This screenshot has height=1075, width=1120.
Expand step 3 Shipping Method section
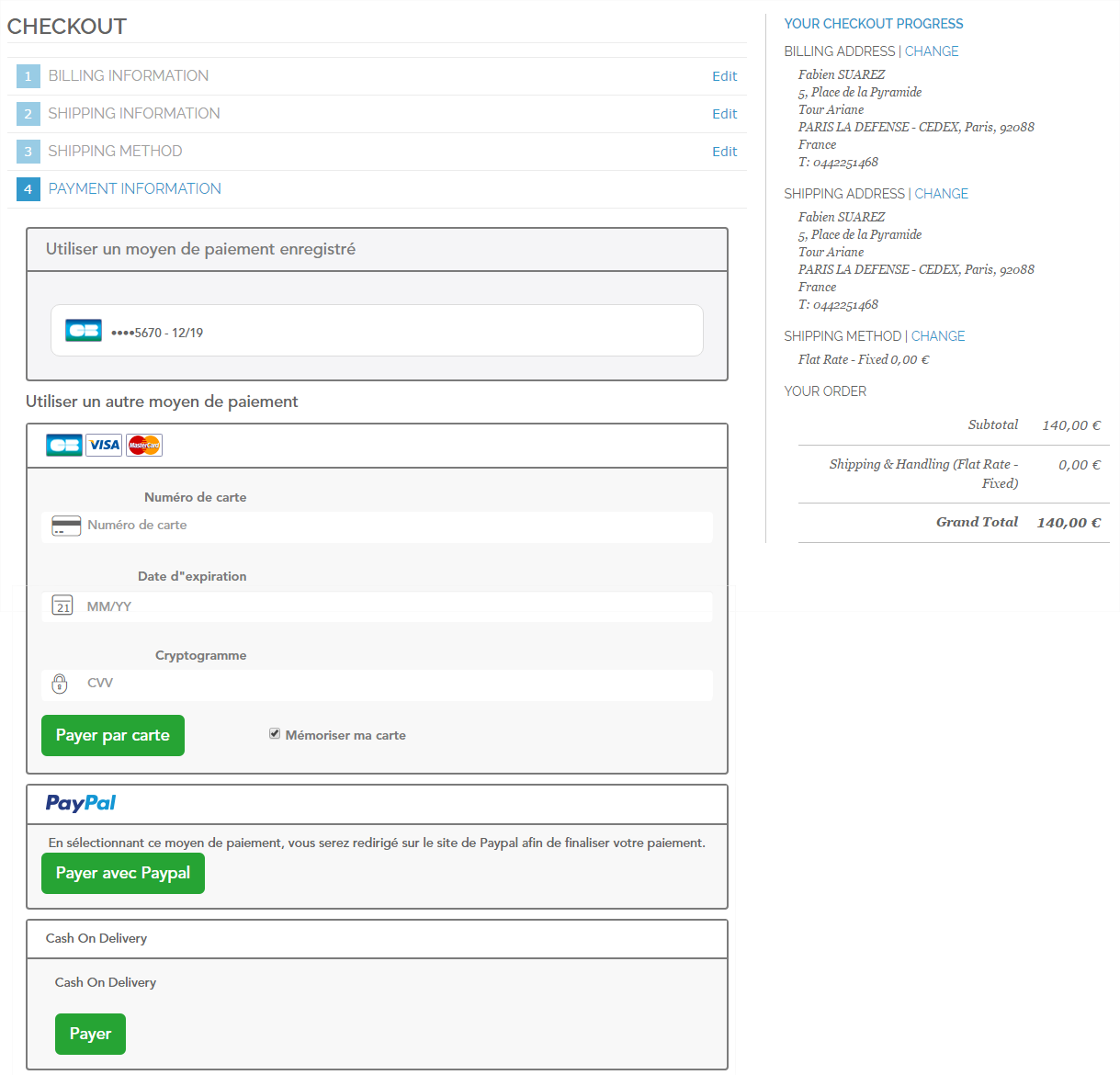tap(115, 152)
